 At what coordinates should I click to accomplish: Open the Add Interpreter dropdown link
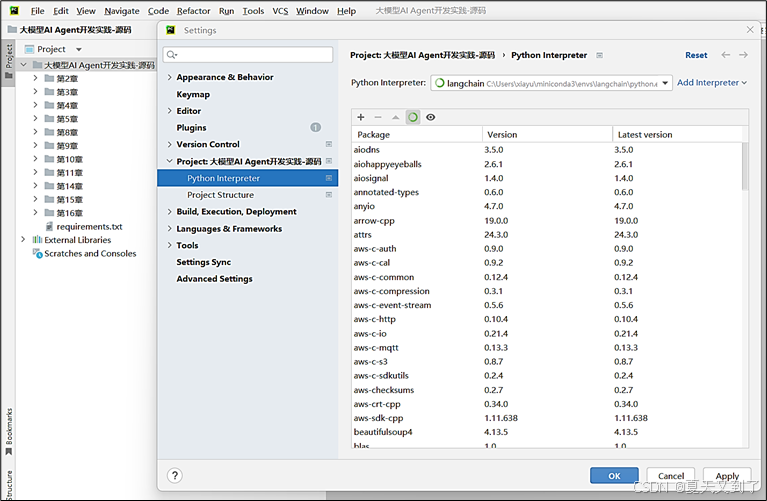pos(712,83)
